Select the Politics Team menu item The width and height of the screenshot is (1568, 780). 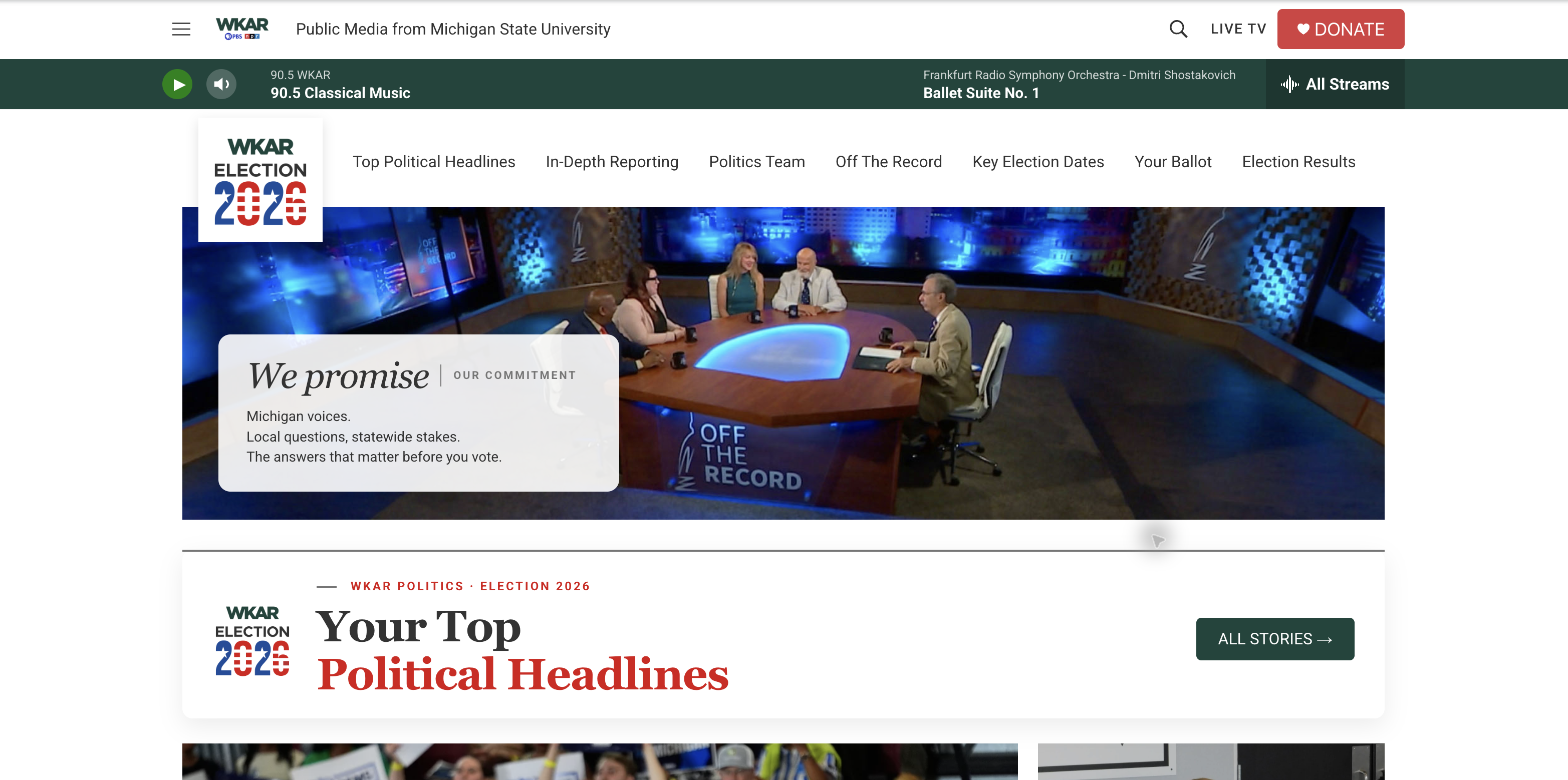[756, 162]
